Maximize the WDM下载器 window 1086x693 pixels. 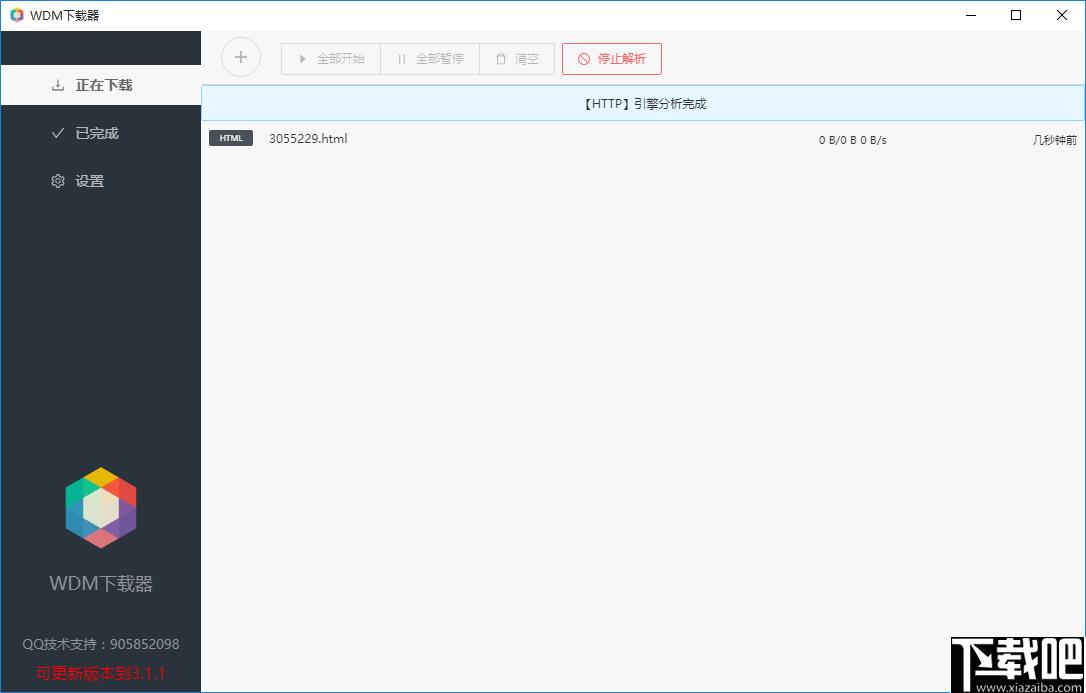coord(1016,15)
